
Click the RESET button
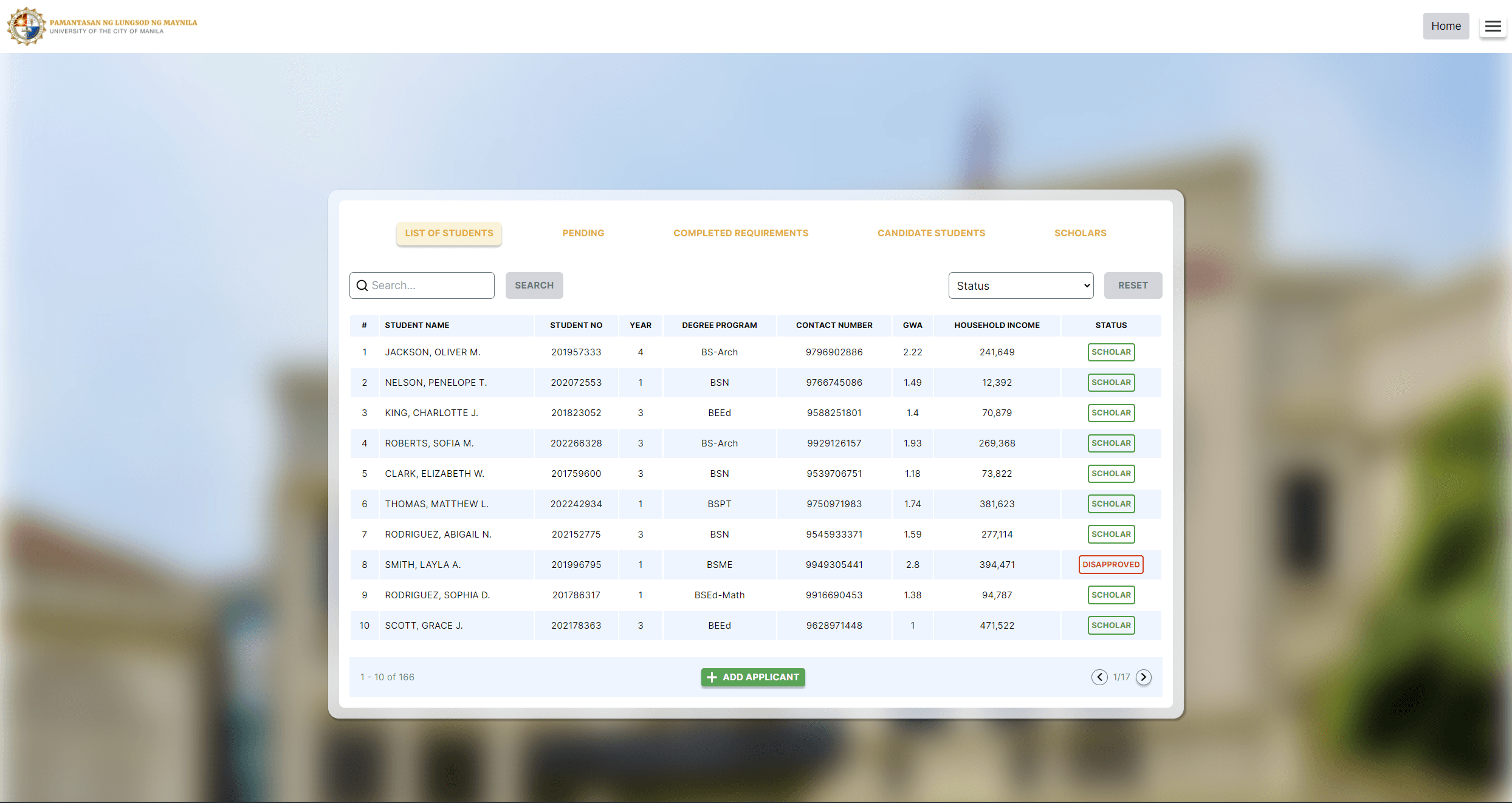click(x=1133, y=285)
